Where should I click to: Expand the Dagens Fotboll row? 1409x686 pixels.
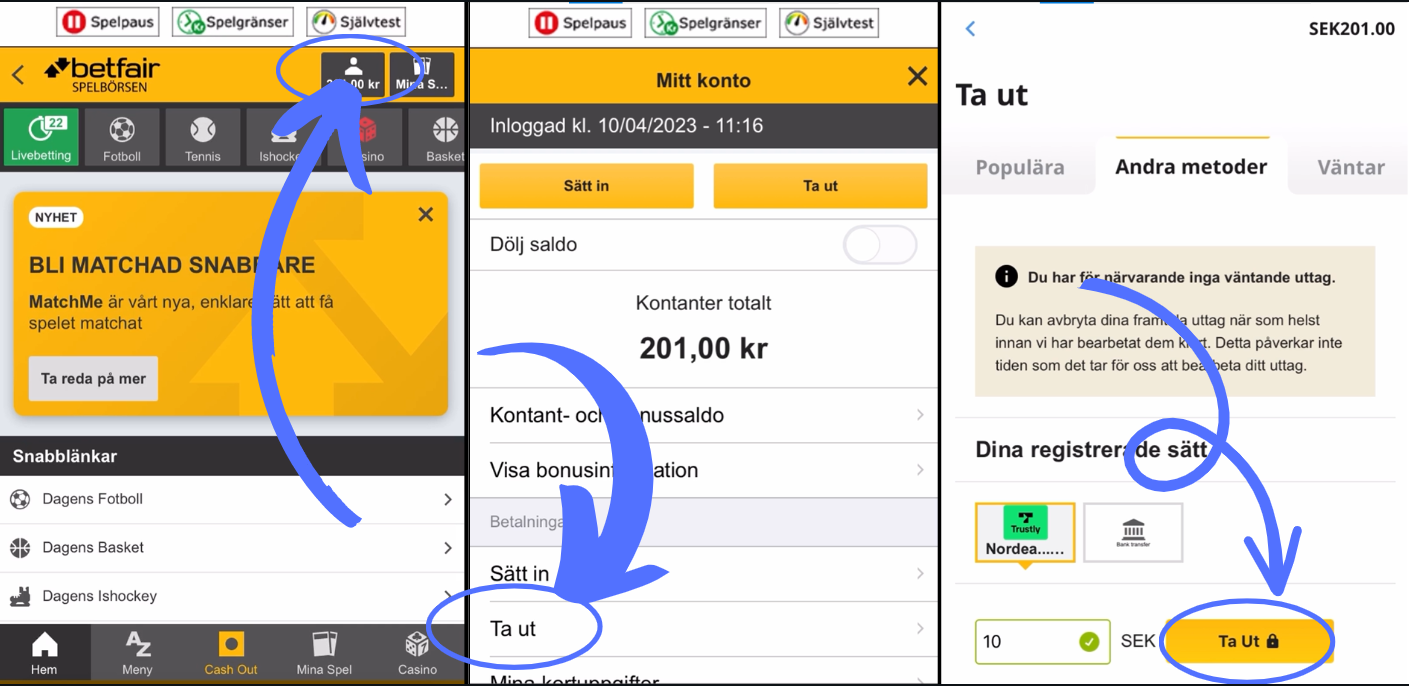232,498
